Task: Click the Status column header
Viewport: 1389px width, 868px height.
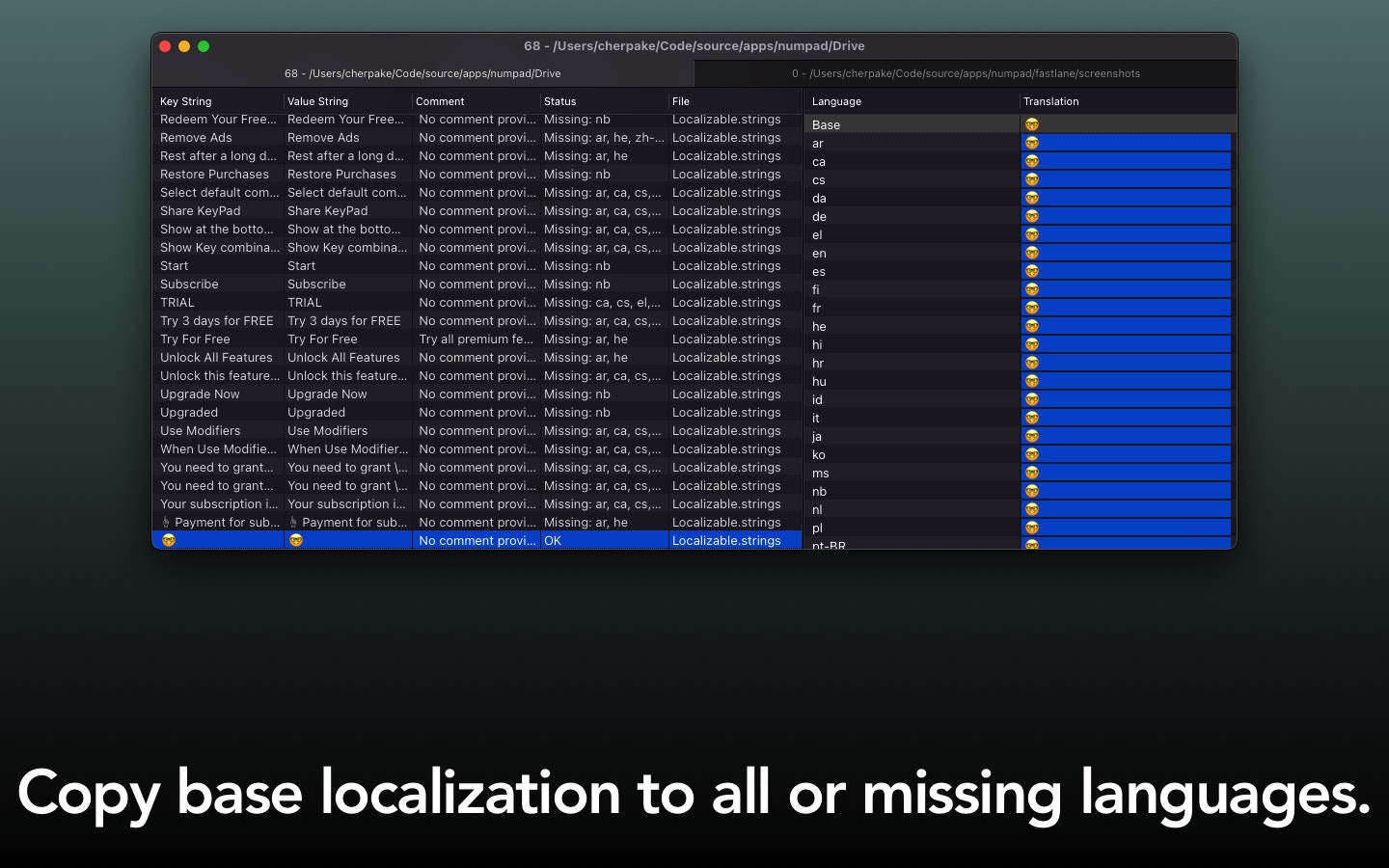Action: (x=559, y=101)
